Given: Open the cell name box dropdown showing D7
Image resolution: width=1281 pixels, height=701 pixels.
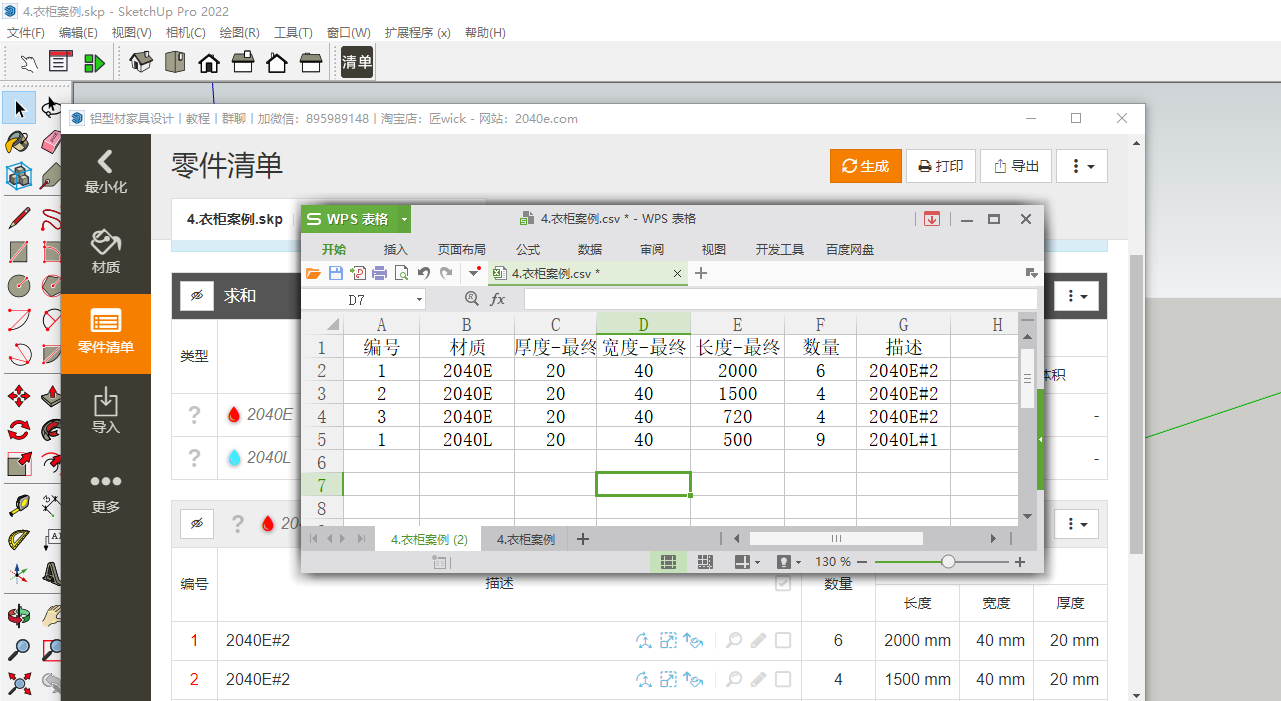Looking at the screenshot, I should 419,298.
